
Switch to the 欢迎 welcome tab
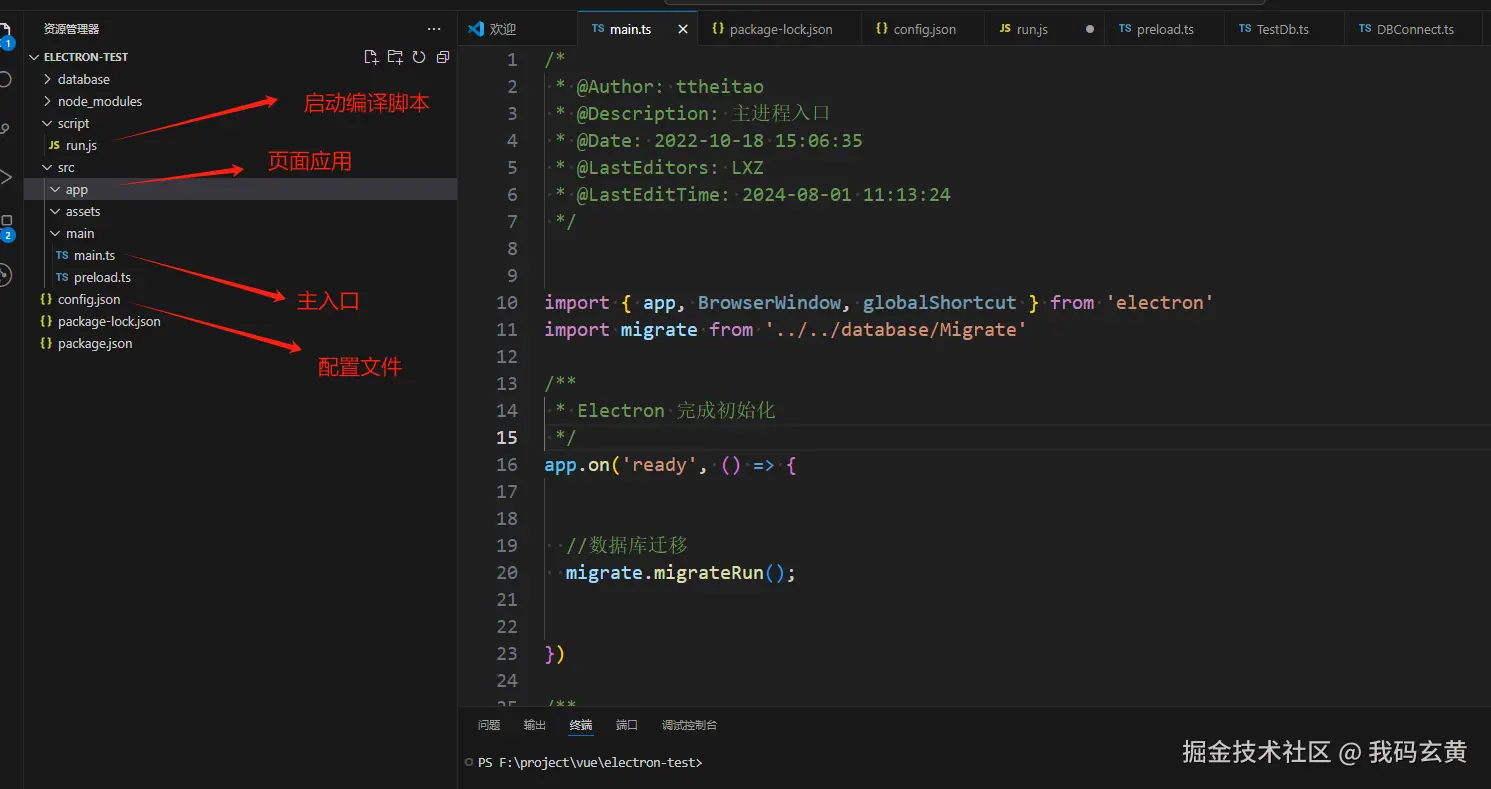(x=518, y=29)
